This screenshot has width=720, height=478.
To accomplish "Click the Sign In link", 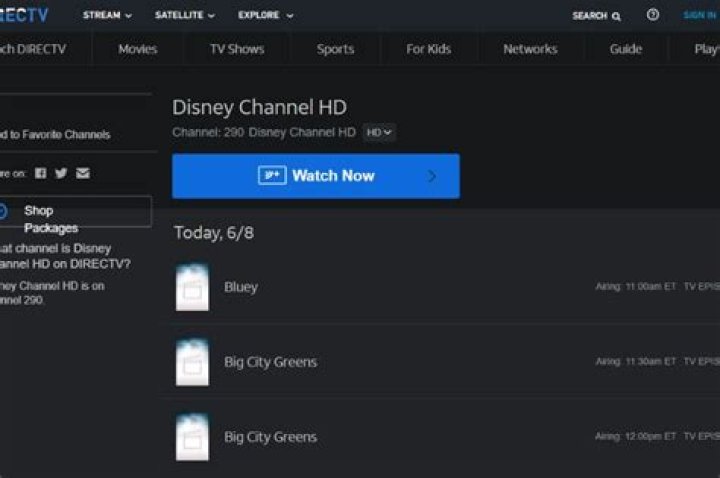I will click(x=699, y=16).
